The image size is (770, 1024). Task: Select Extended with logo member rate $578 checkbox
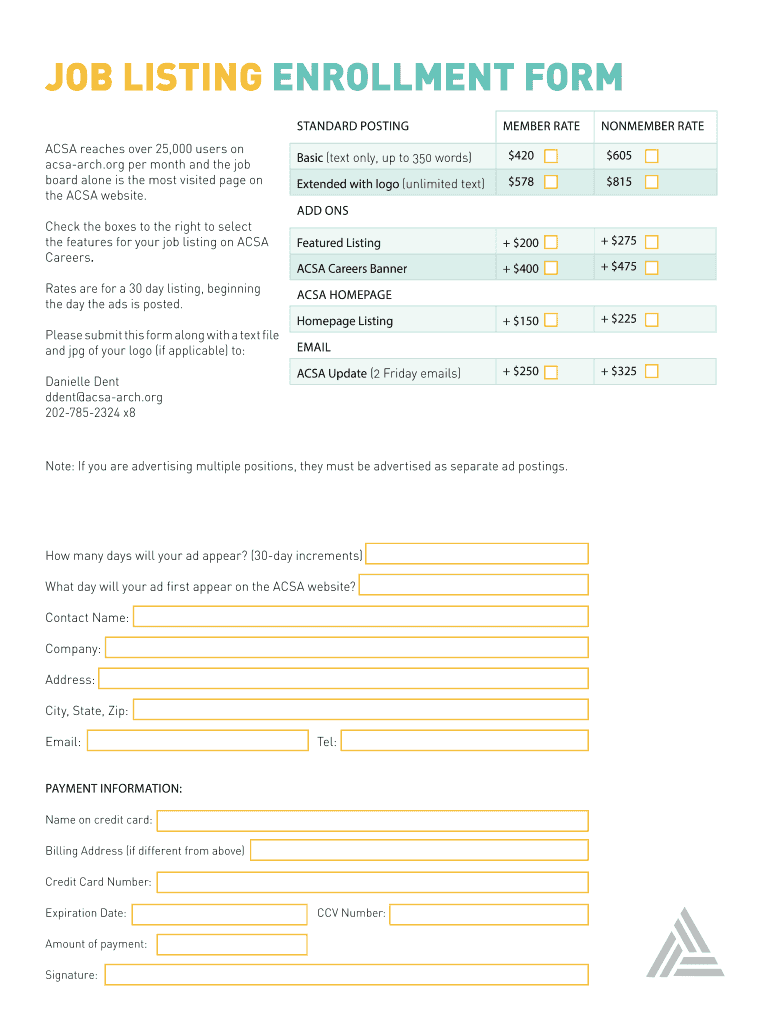tap(551, 182)
